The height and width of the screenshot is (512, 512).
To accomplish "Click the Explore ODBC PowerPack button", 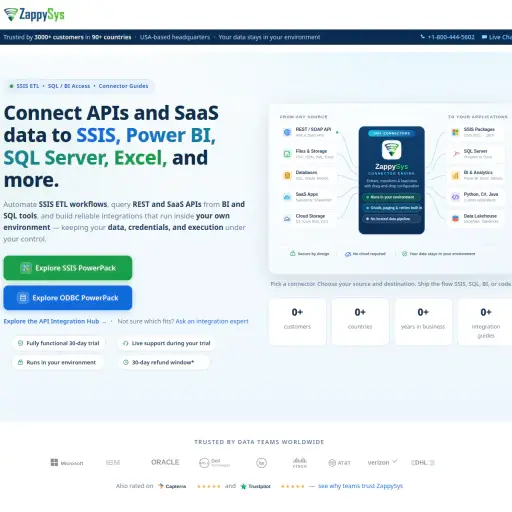I will (x=68, y=298).
